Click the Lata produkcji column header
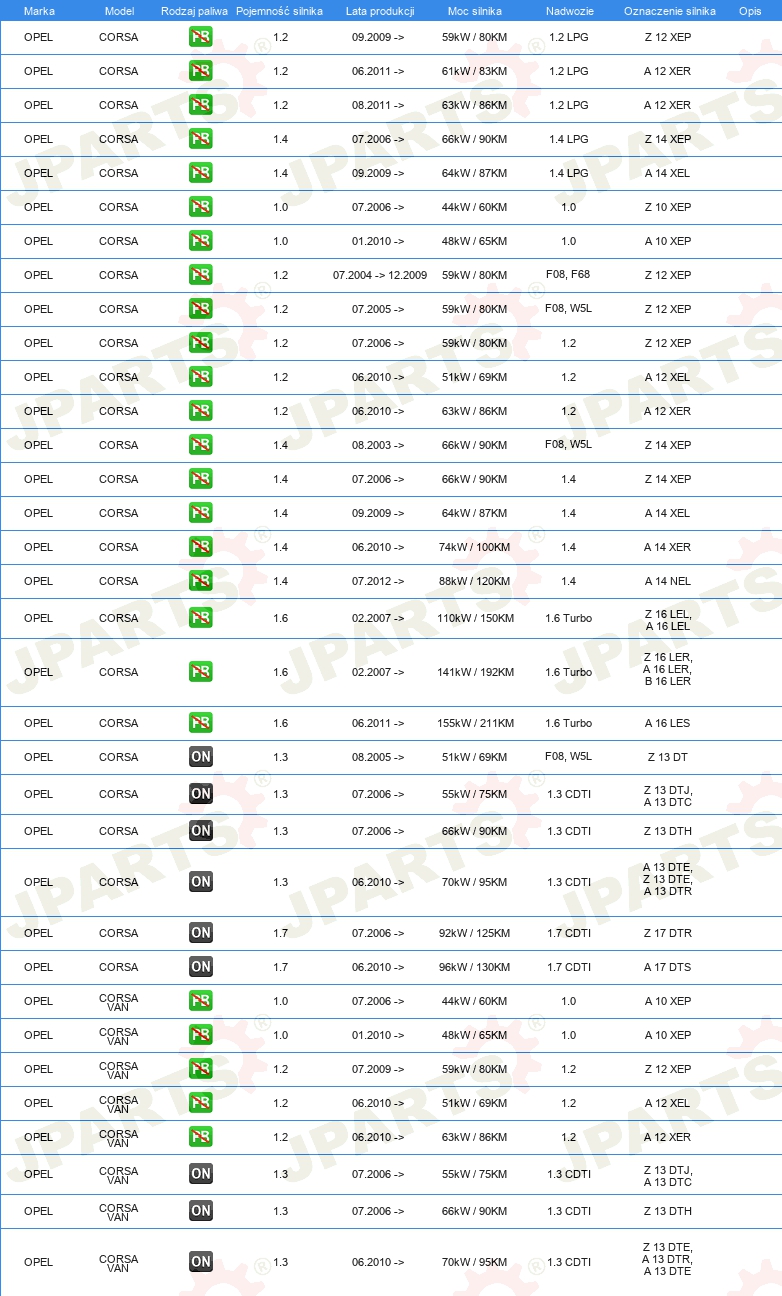The width and height of the screenshot is (782, 1296). [x=380, y=10]
